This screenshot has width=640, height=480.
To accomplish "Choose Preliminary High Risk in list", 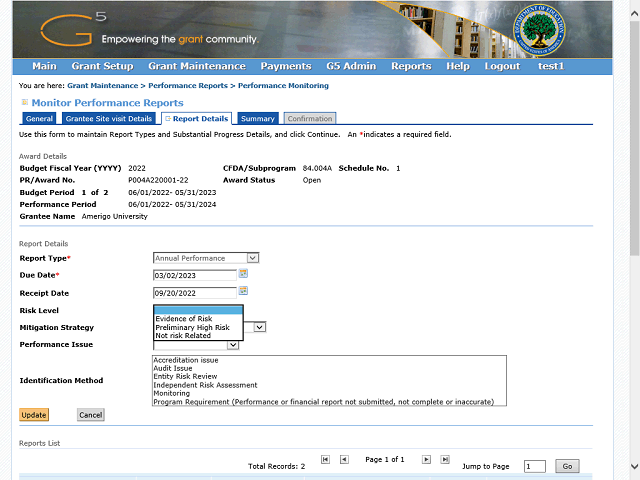I will pyautogui.click(x=192, y=328).
